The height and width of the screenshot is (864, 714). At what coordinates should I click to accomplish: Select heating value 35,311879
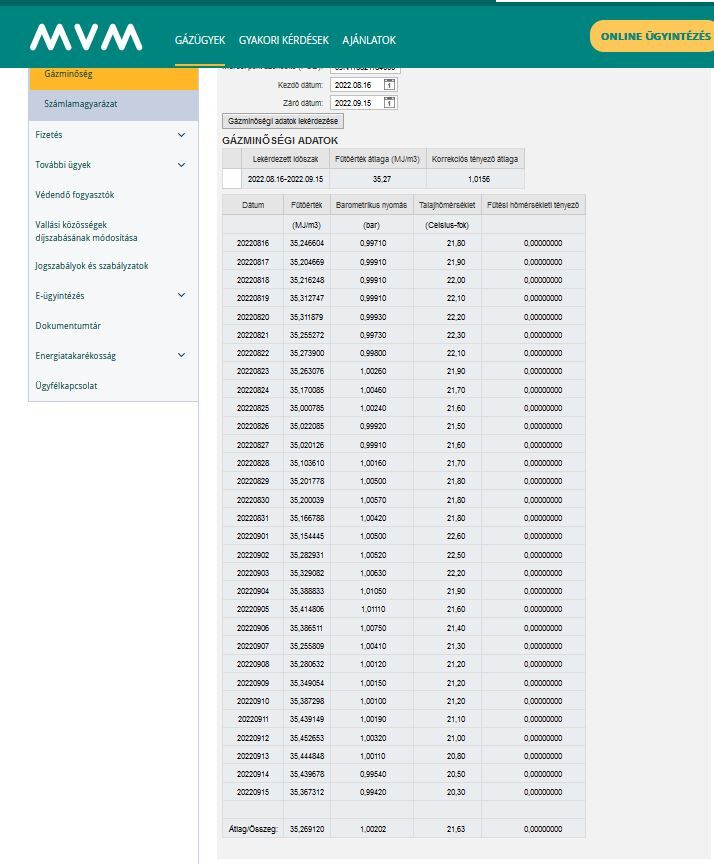click(307, 317)
